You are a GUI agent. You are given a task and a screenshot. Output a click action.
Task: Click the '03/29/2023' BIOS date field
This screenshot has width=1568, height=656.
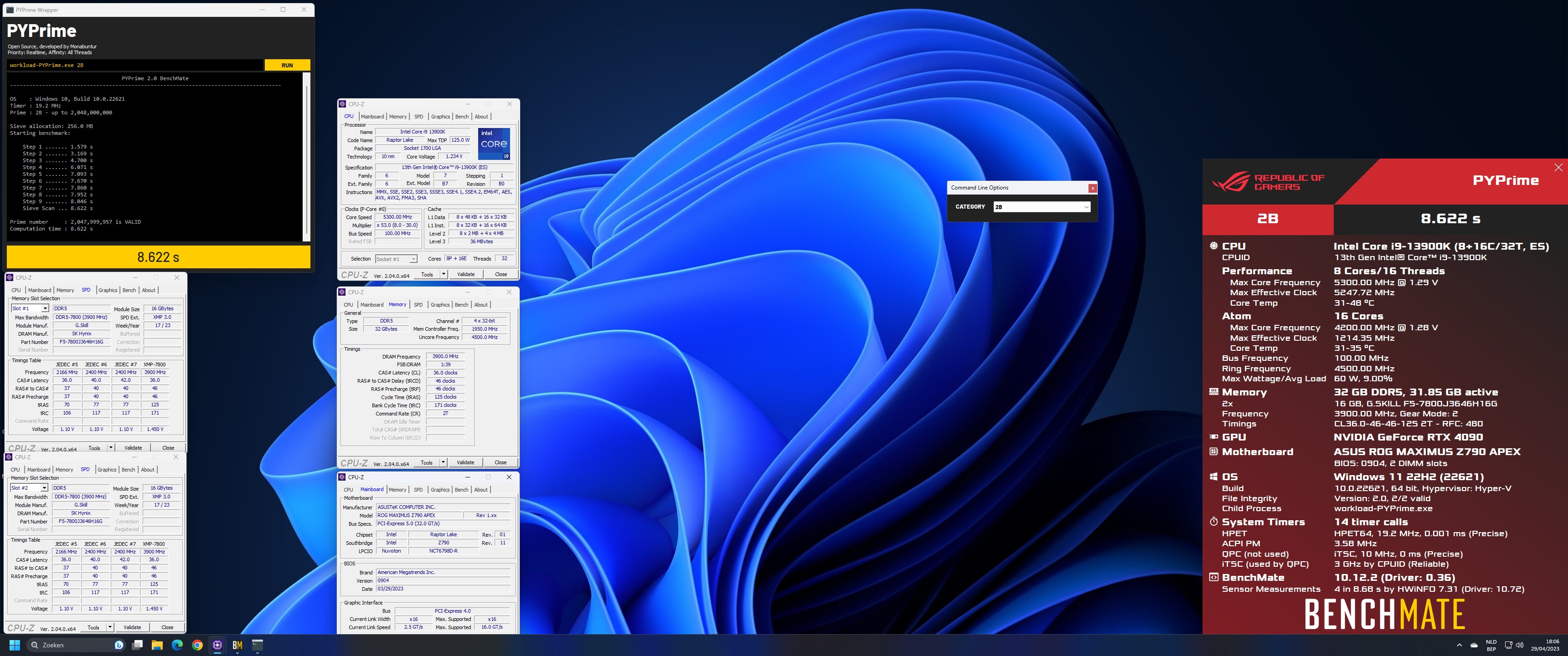coord(443,589)
